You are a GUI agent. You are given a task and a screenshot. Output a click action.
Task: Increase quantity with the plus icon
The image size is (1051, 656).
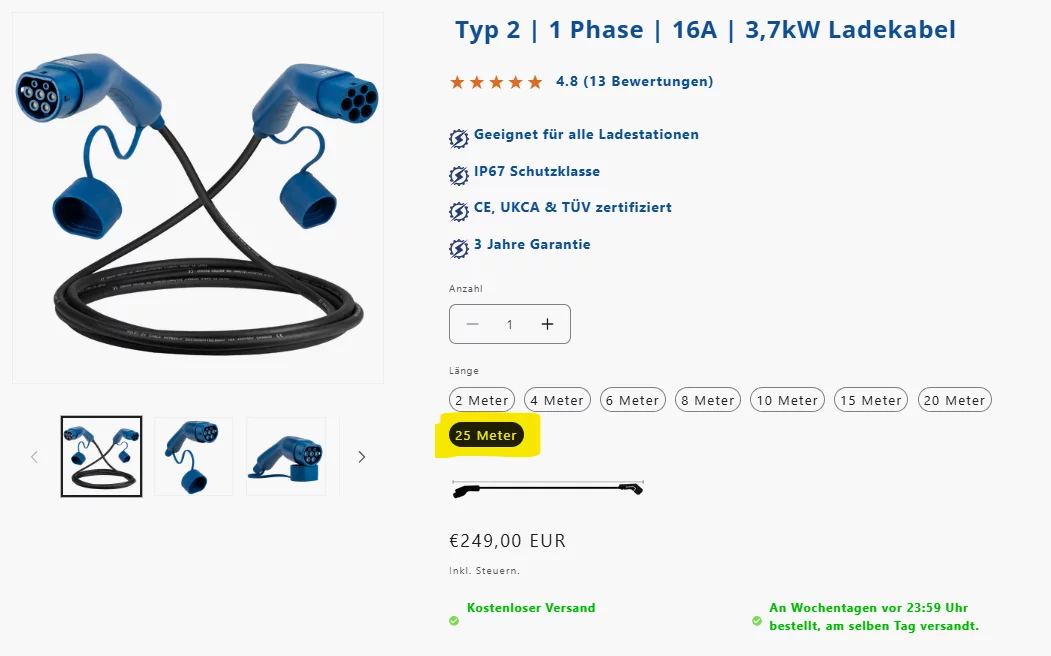point(548,324)
